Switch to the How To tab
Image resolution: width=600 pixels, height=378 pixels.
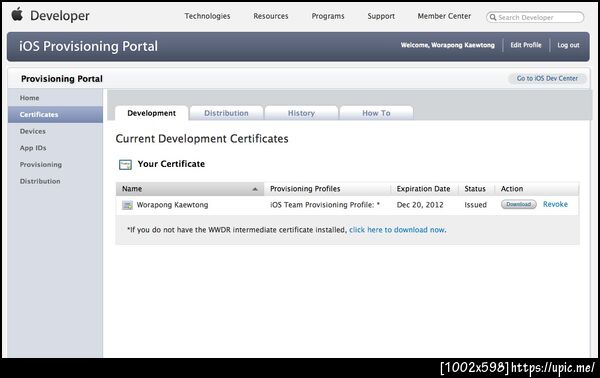point(376,113)
